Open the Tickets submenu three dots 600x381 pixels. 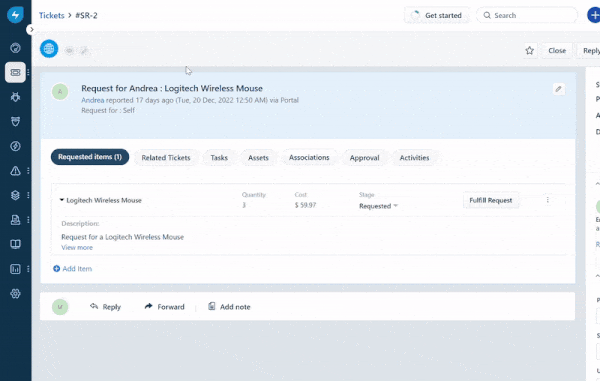(28, 72)
